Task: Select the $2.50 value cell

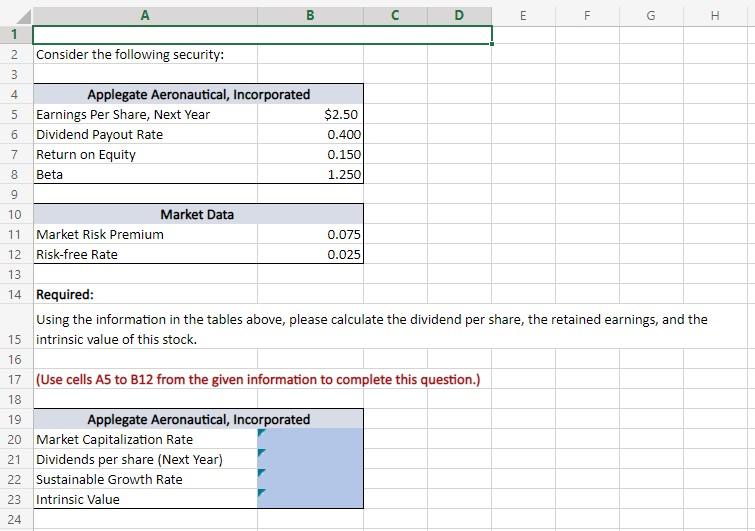Action: pyautogui.click(x=310, y=115)
